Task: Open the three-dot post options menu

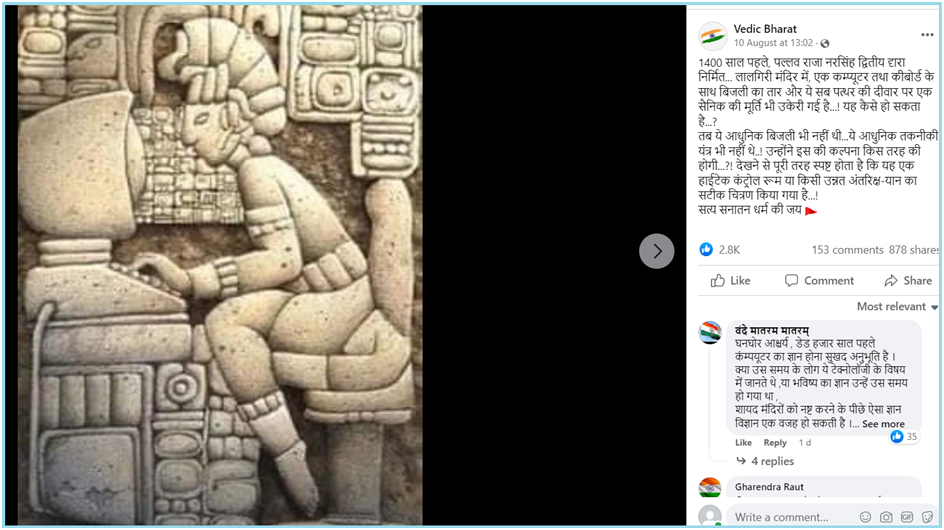Action: click(927, 36)
